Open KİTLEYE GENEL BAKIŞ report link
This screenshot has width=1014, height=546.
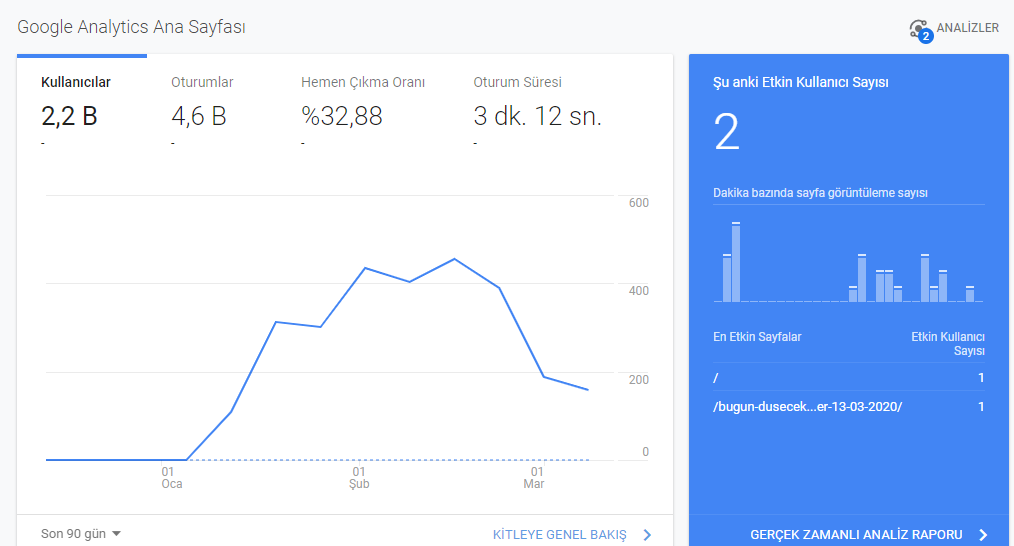(559, 535)
